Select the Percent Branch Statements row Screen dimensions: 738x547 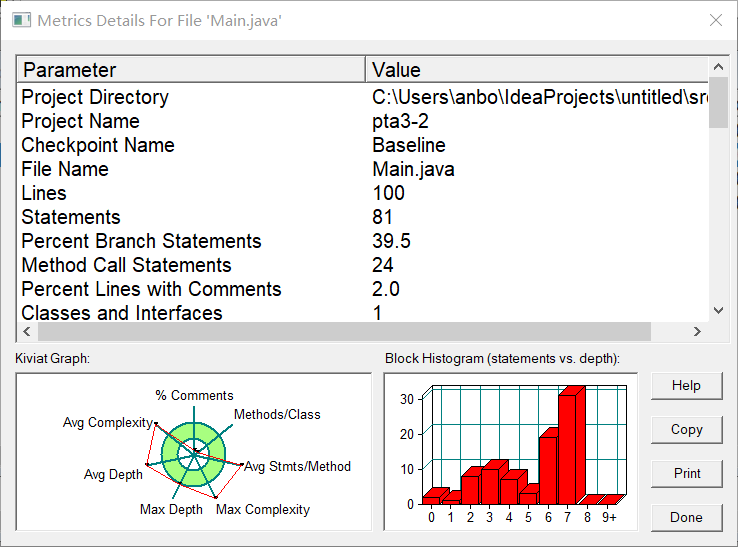(x=362, y=241)
